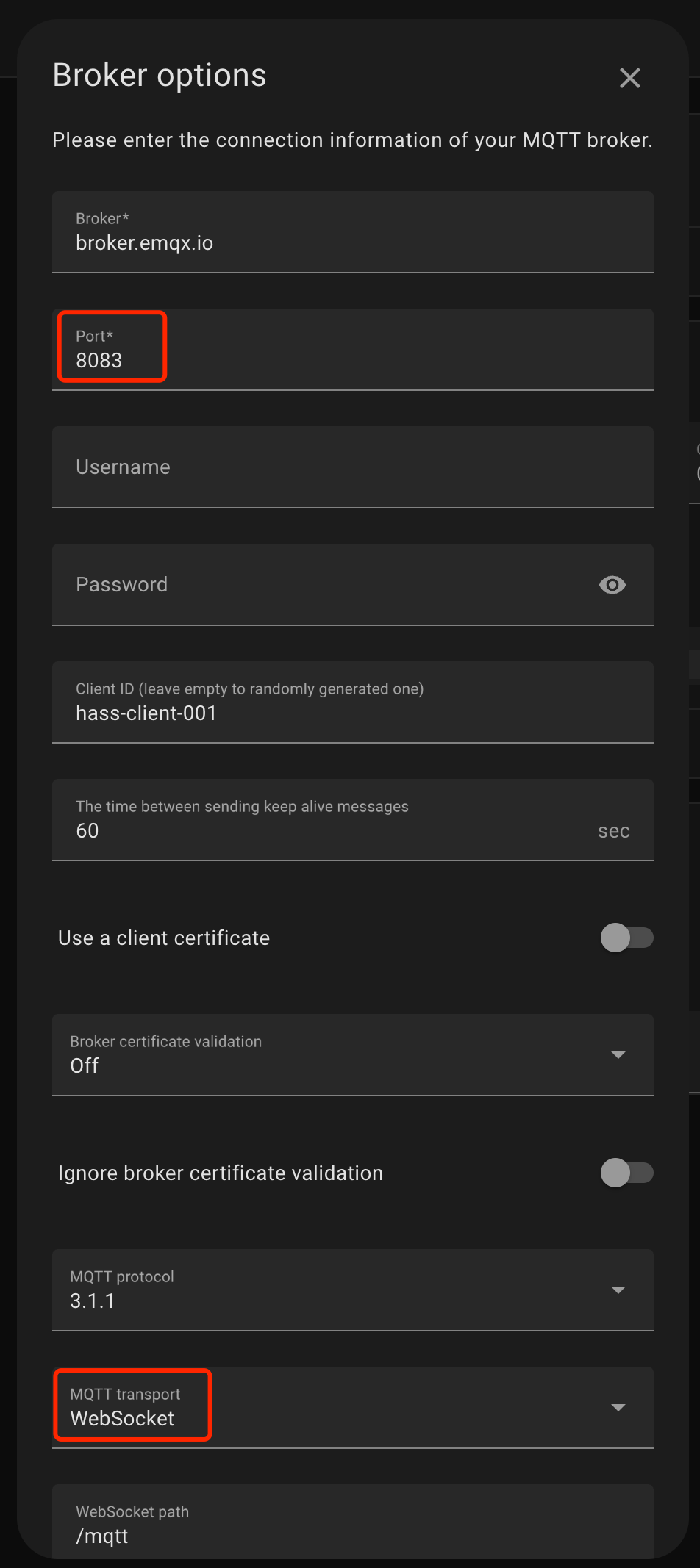This screenshot has height=1568, width=700.
Task: Enable the Use a client certificate toggle
Action: 627,938
